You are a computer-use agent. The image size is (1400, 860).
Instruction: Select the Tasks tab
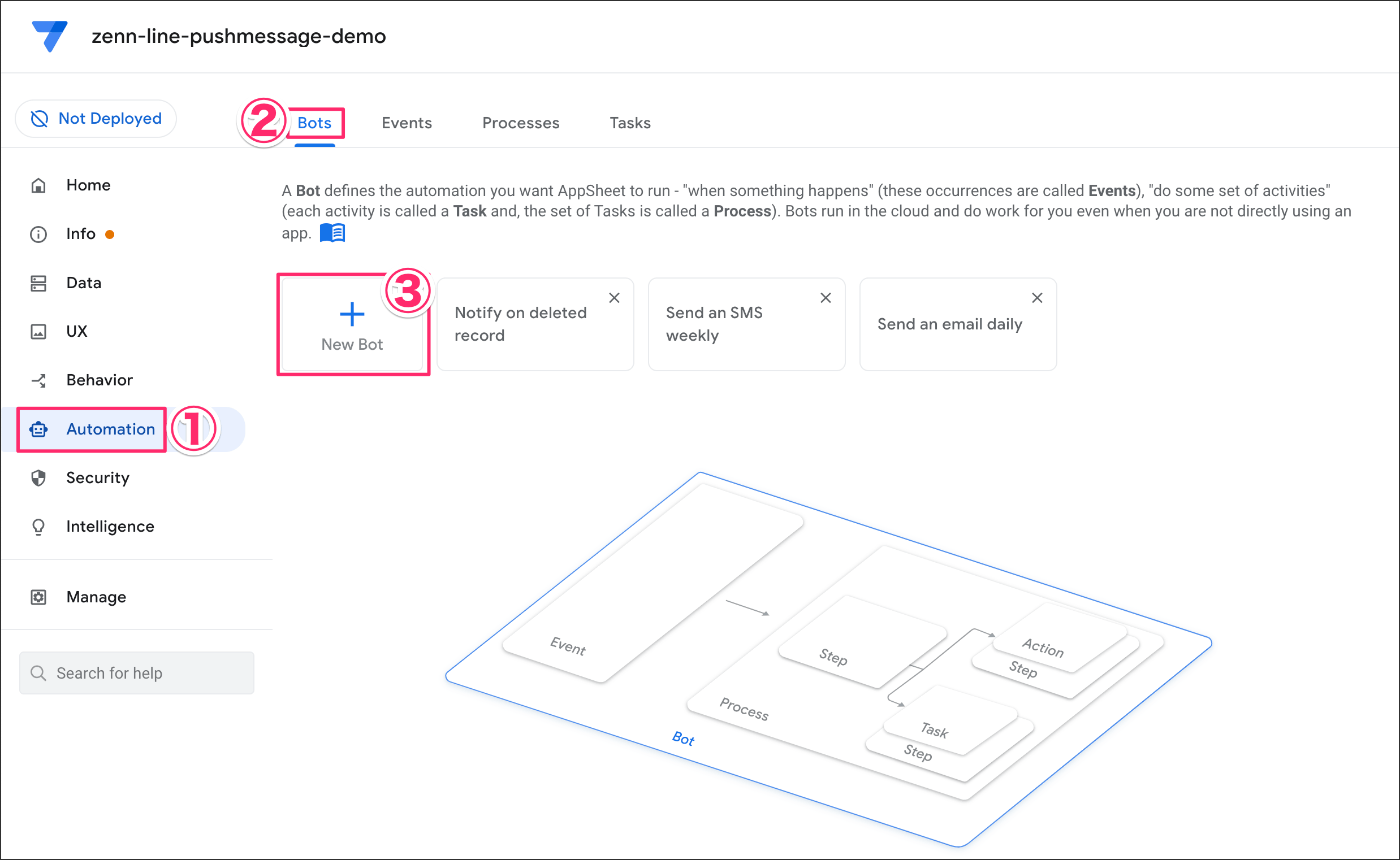tap(629, 122)
